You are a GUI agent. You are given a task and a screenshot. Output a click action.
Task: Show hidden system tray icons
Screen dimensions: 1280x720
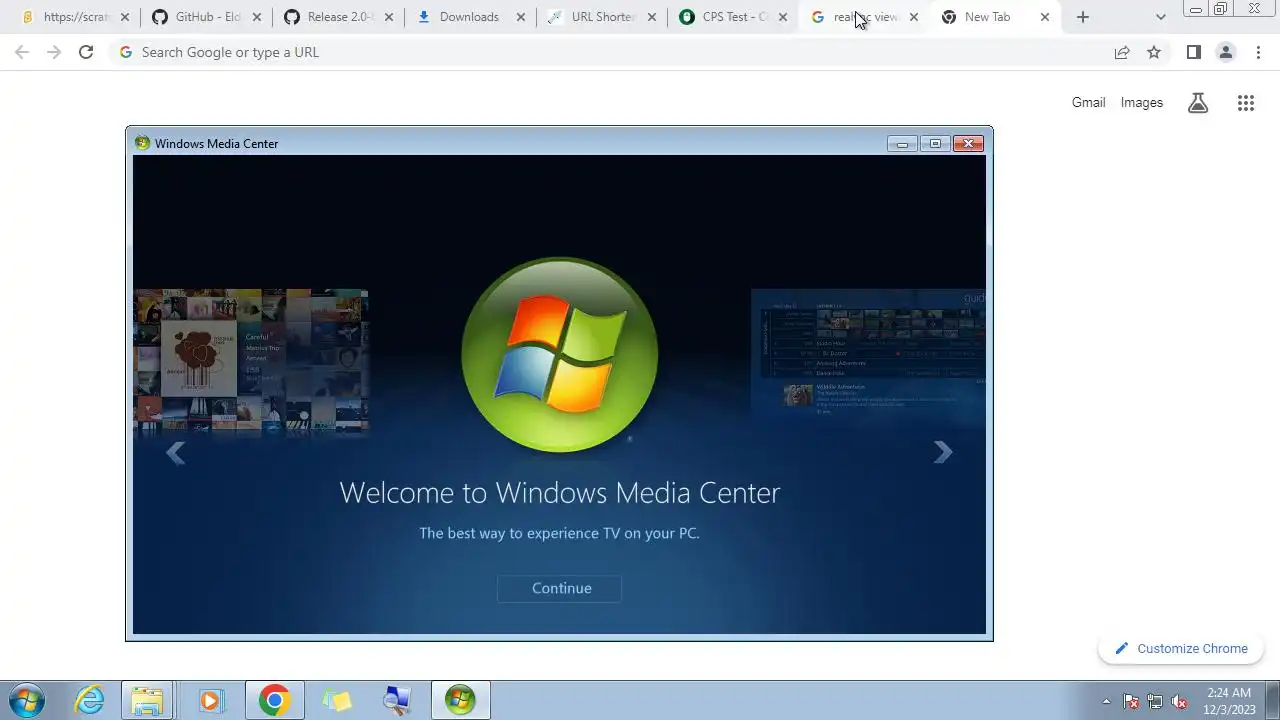click(x=1106, y=701)
